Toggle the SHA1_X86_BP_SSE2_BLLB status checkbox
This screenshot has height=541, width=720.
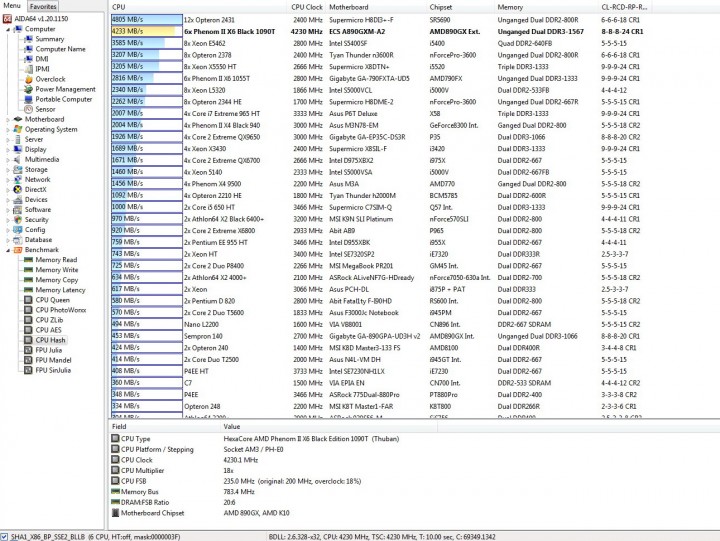4,536
